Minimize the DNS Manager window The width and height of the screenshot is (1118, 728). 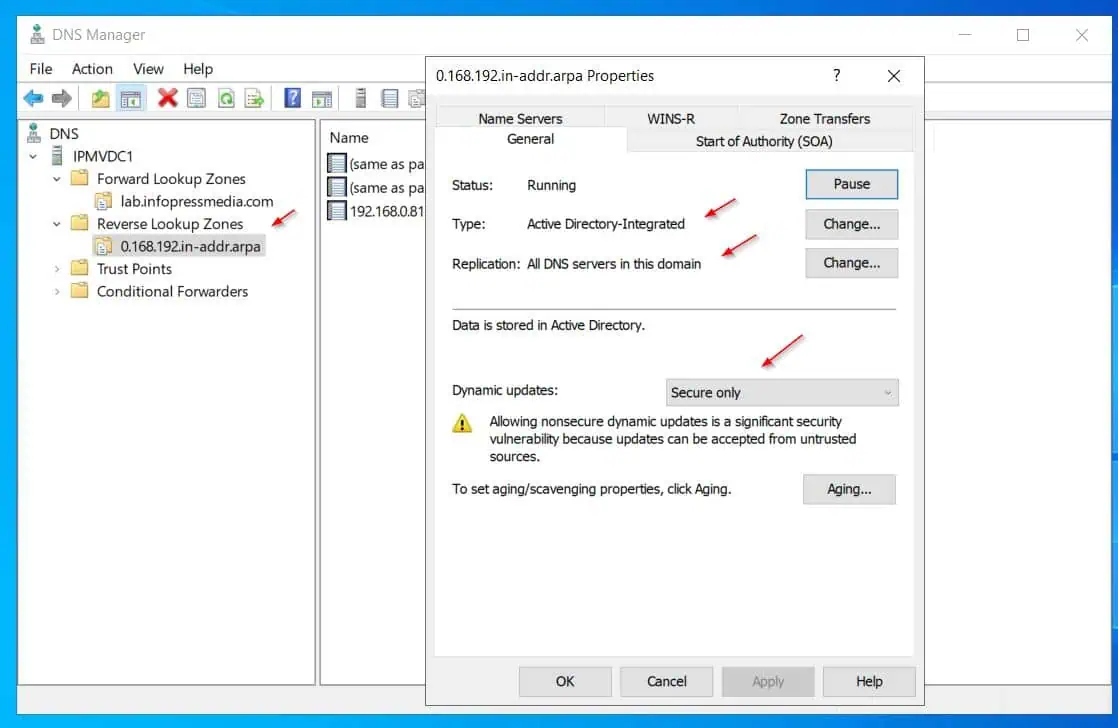[x=965, y=35]
